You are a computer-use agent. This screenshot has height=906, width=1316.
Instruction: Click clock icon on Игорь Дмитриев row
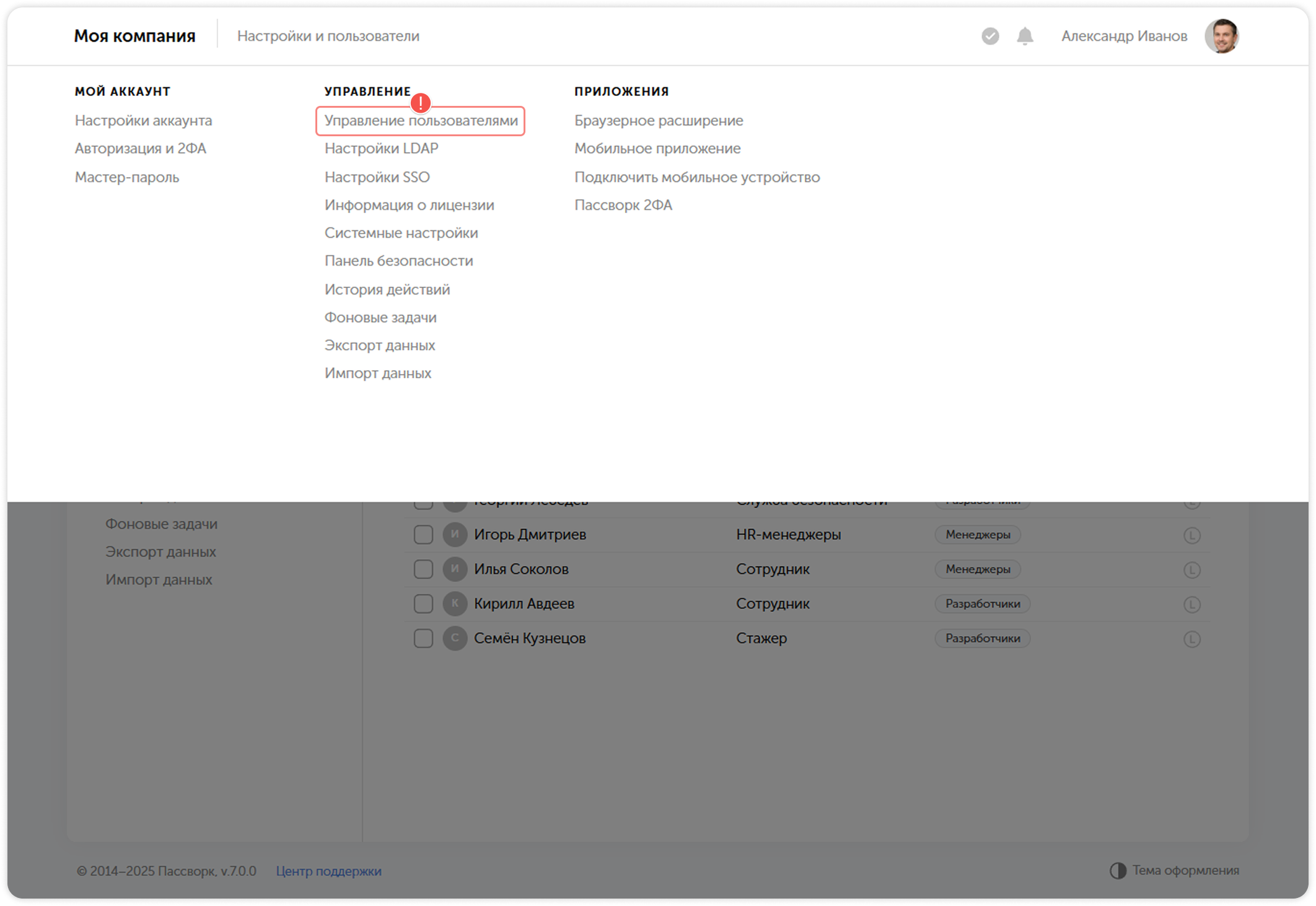pyautogui.click(x=1191, y=535)
